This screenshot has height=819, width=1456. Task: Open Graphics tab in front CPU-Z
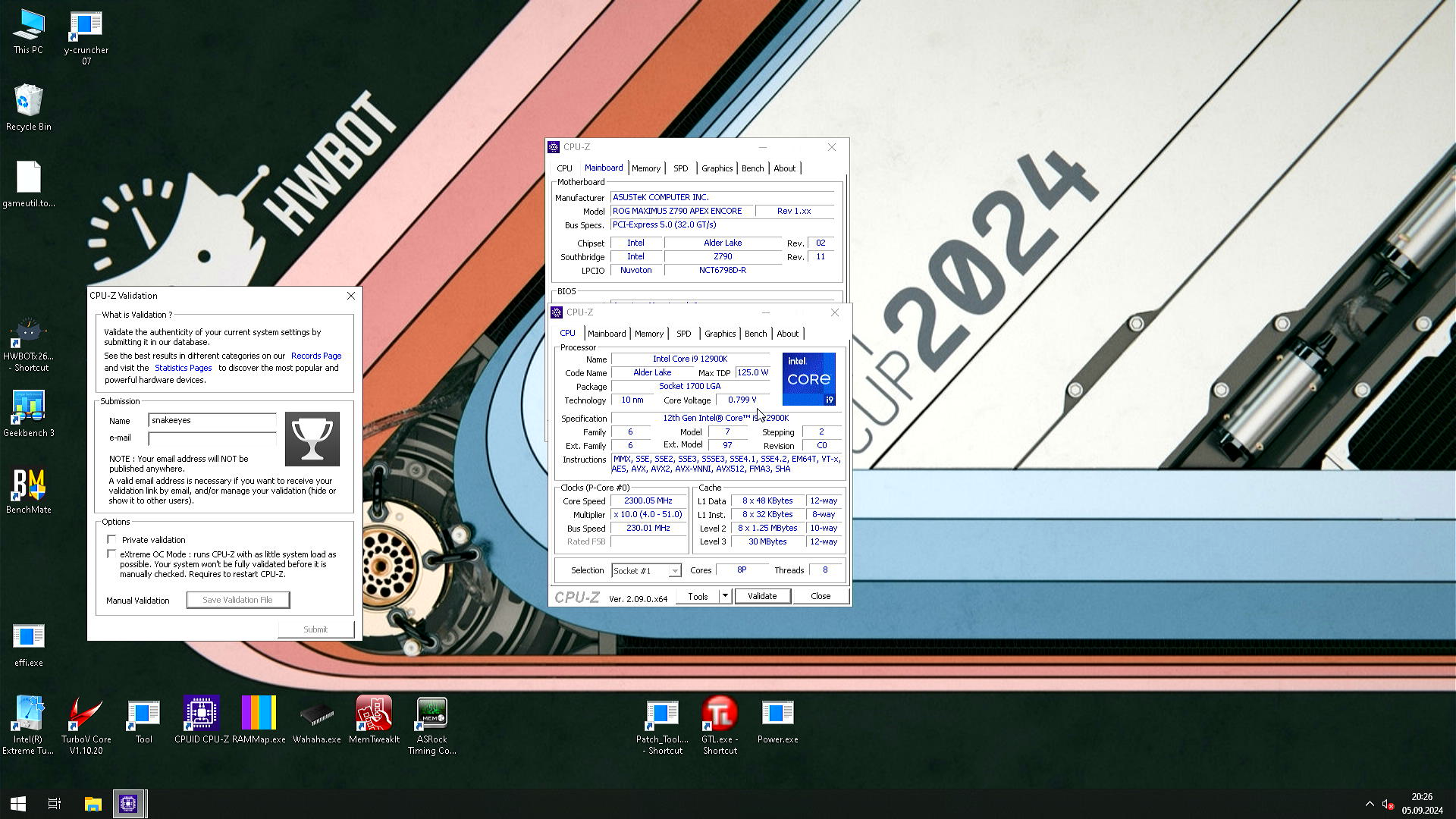[x=720, y=334]
